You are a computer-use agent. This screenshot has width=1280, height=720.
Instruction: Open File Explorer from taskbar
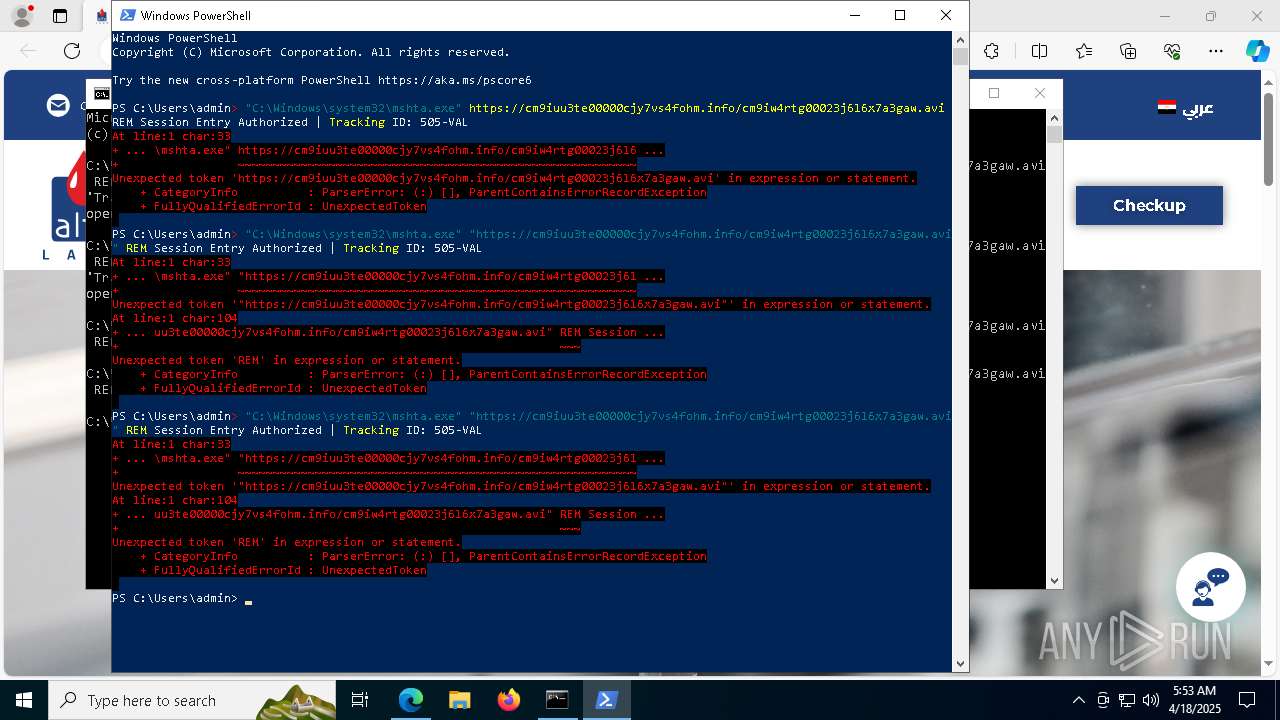[x=459, y=700]
